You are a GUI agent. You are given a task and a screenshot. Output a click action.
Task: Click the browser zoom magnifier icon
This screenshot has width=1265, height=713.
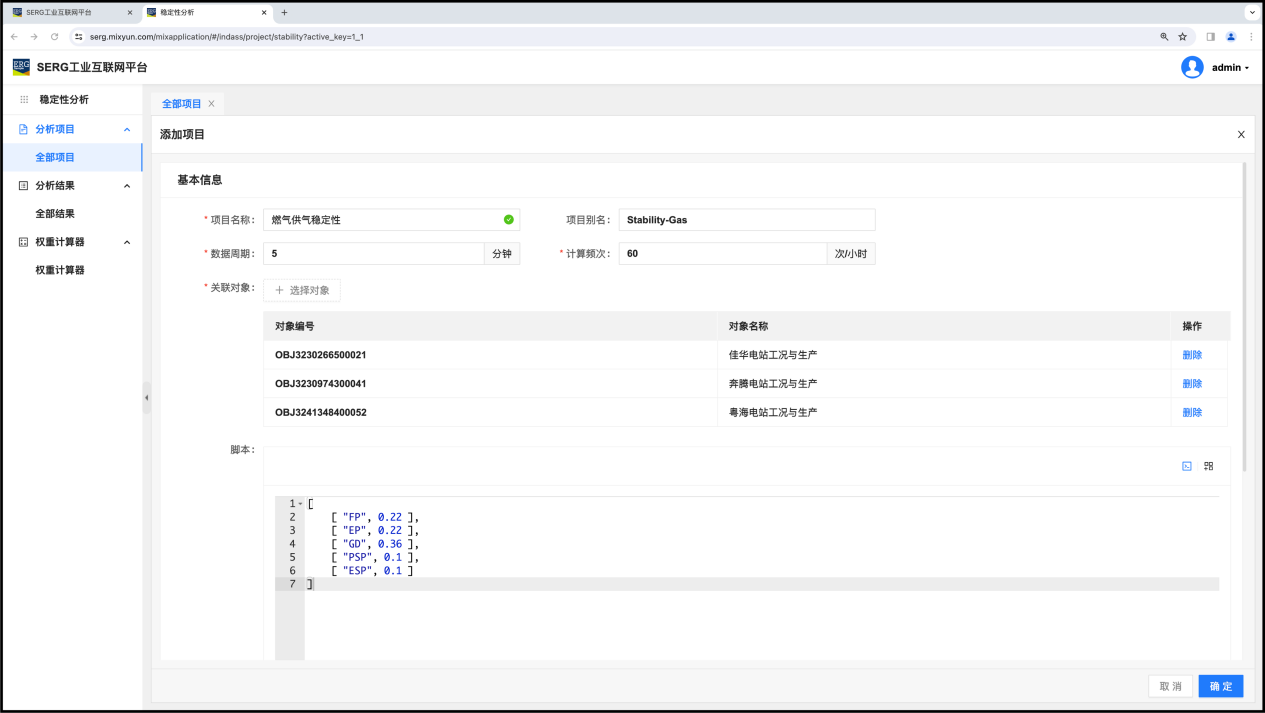[1163, 37]
